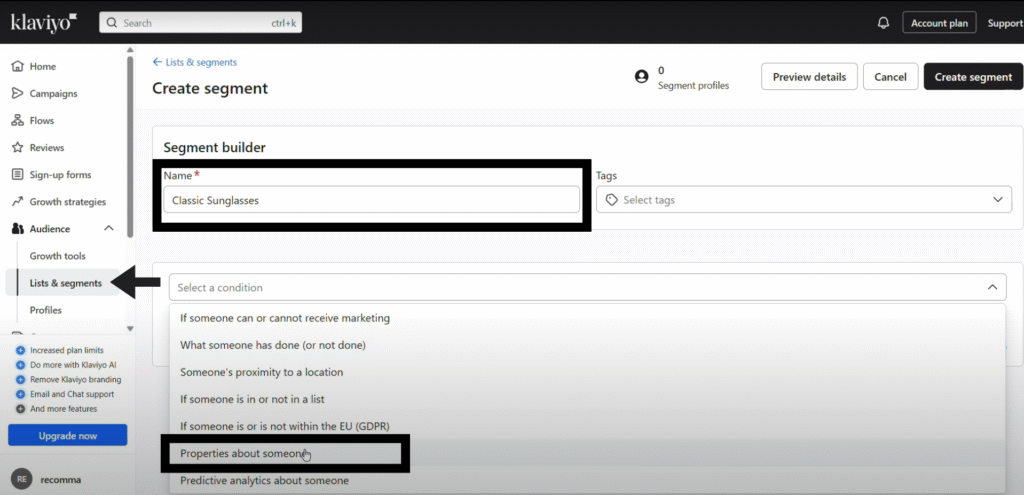The height and width of the screenshot is (495, 1024).
Task: Click the Home icon in sidebar
Action: point(17,67)
